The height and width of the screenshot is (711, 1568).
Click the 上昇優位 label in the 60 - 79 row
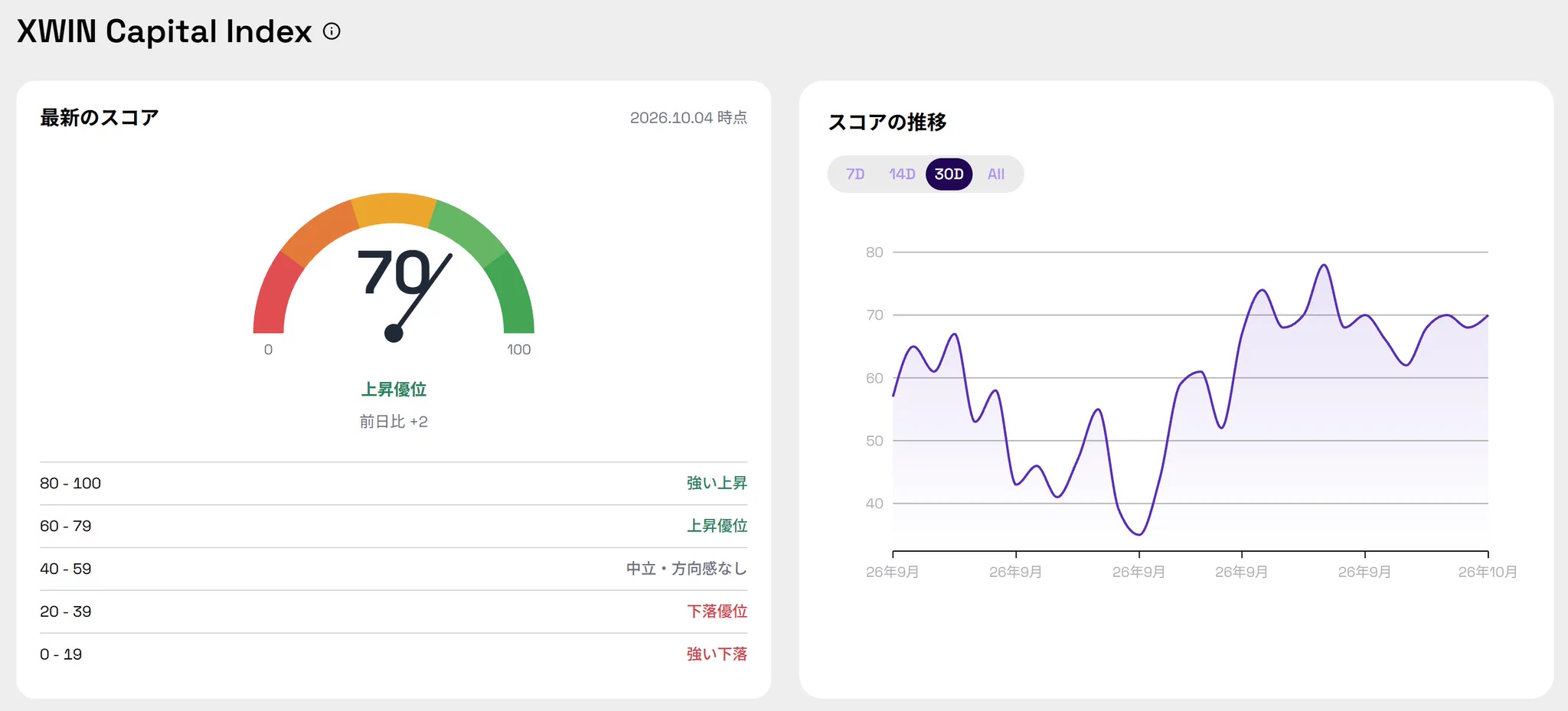pos(717,526)
